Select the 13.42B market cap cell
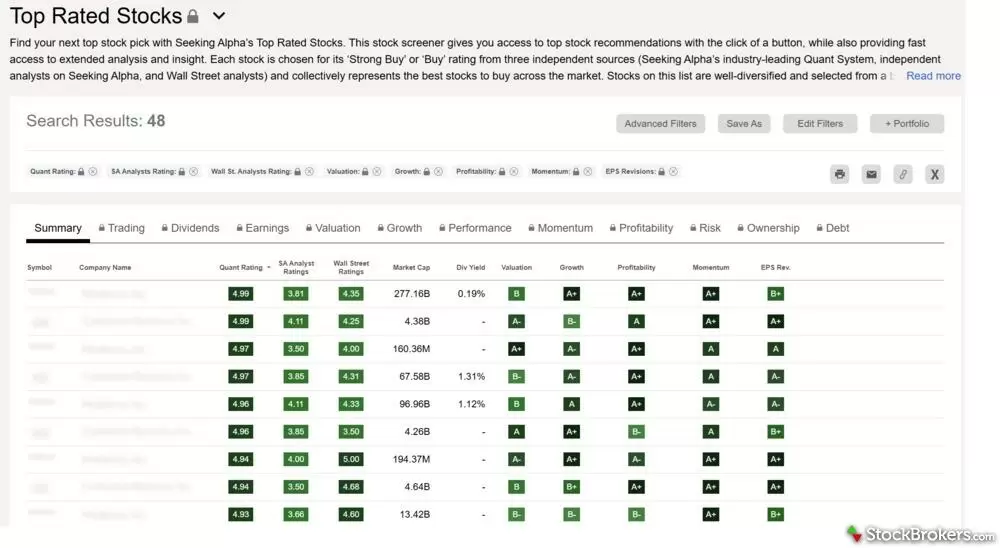This screenshot has height=548, width=1000. 415,514
